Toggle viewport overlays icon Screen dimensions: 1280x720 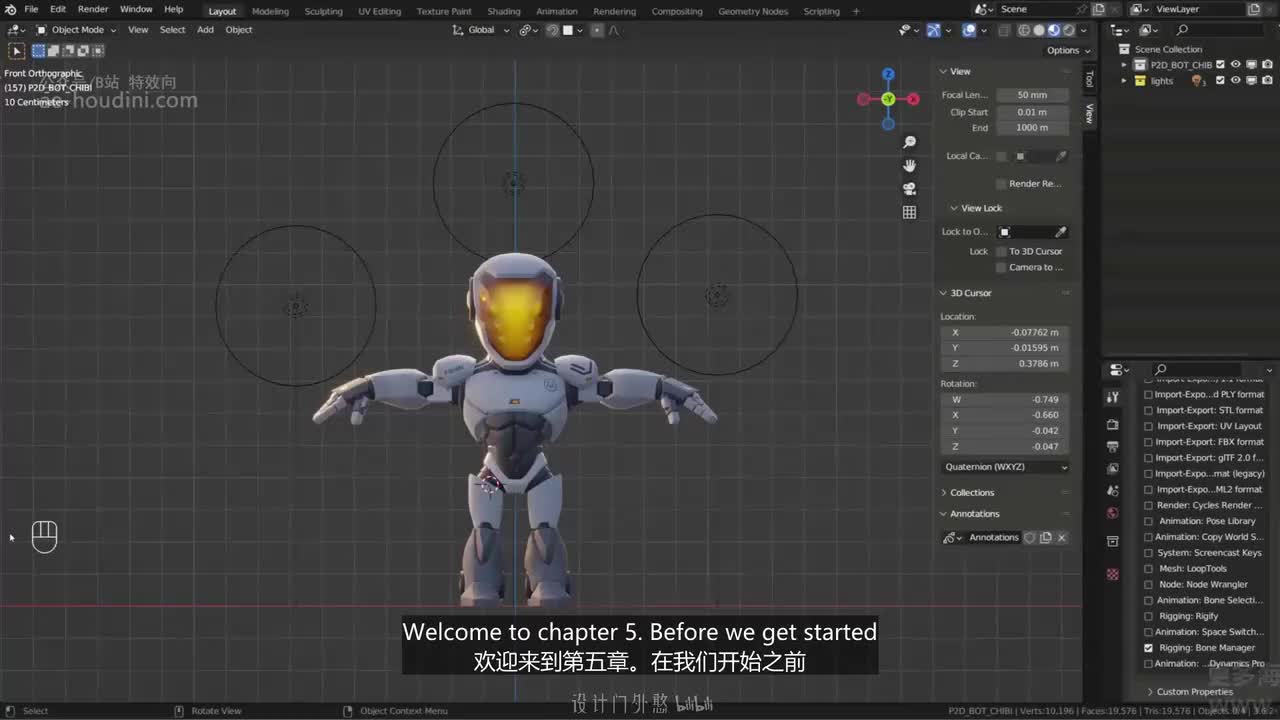click(968, 30)
